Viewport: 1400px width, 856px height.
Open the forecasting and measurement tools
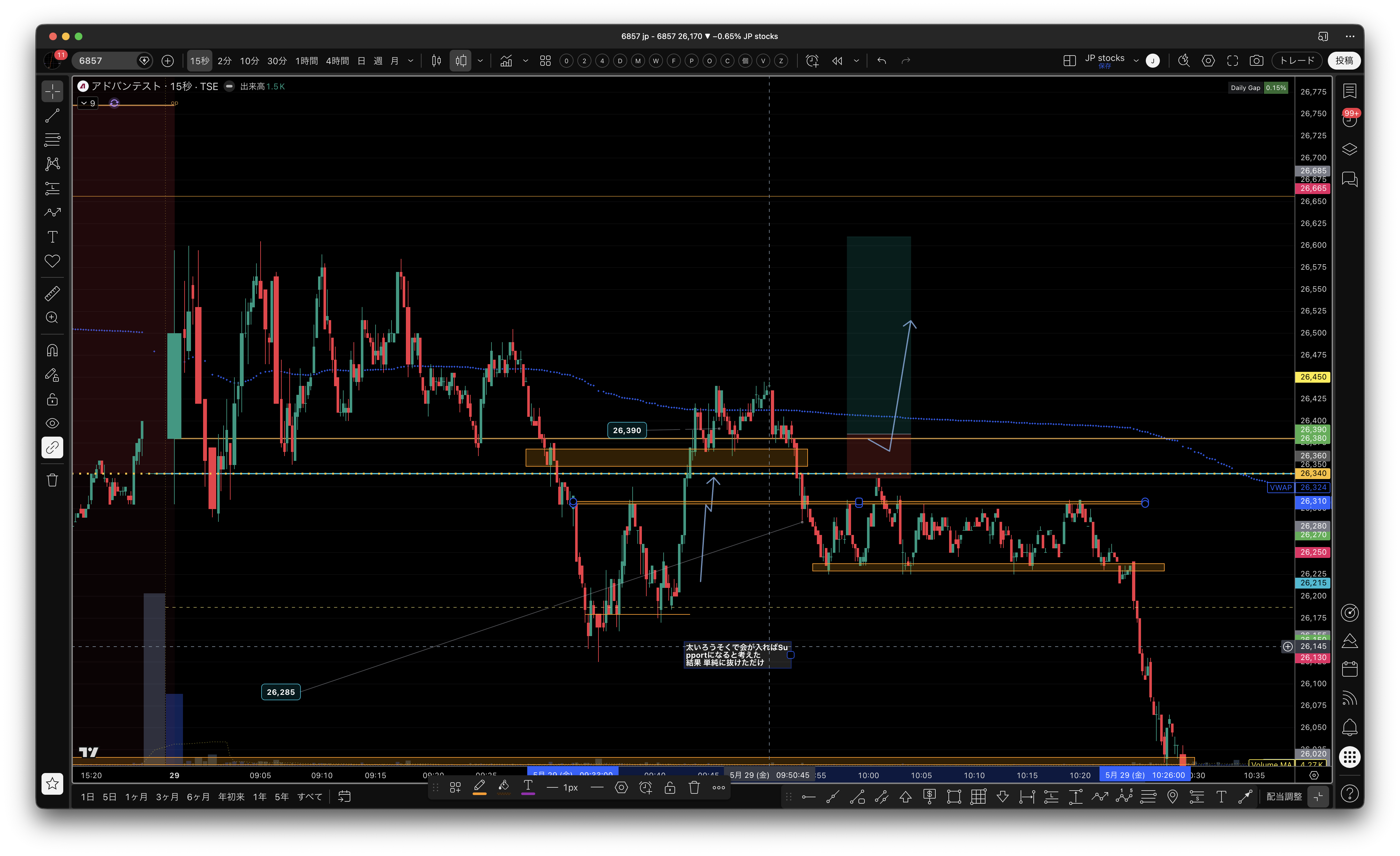point(52,189)
